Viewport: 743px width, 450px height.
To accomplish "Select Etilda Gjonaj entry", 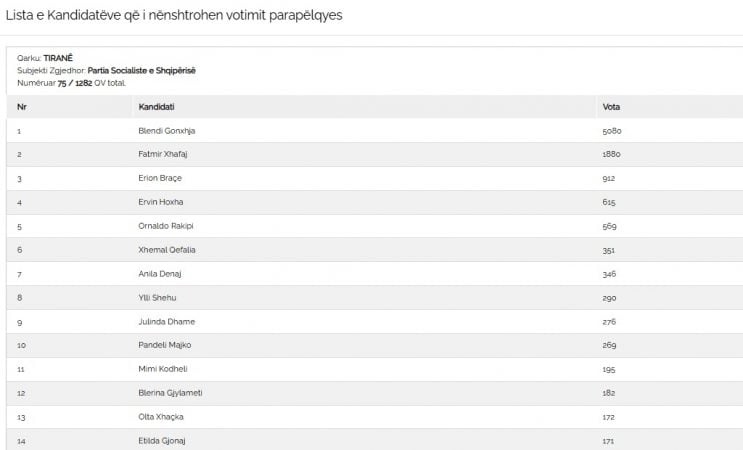I will [162, 441].
